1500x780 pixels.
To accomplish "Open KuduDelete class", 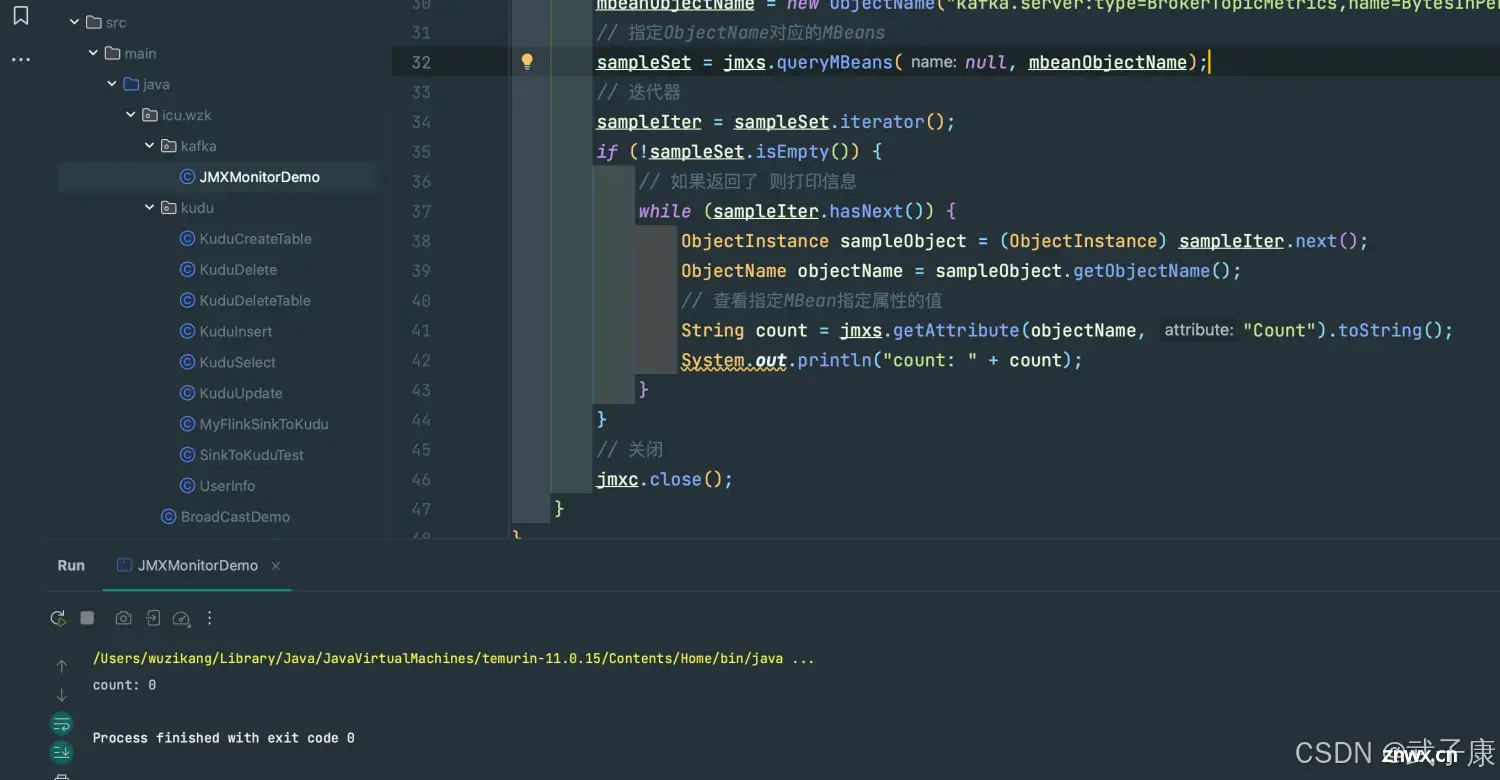I will [x=238, y=270].
